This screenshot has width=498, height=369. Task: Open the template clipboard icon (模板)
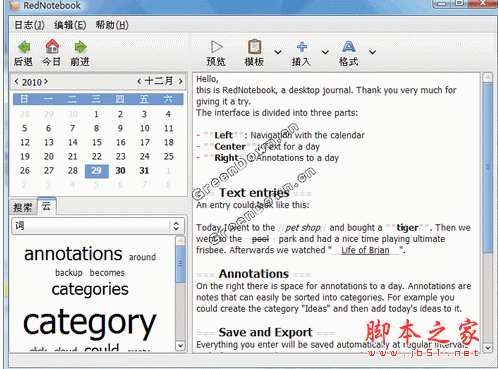[x=255, y=47]
